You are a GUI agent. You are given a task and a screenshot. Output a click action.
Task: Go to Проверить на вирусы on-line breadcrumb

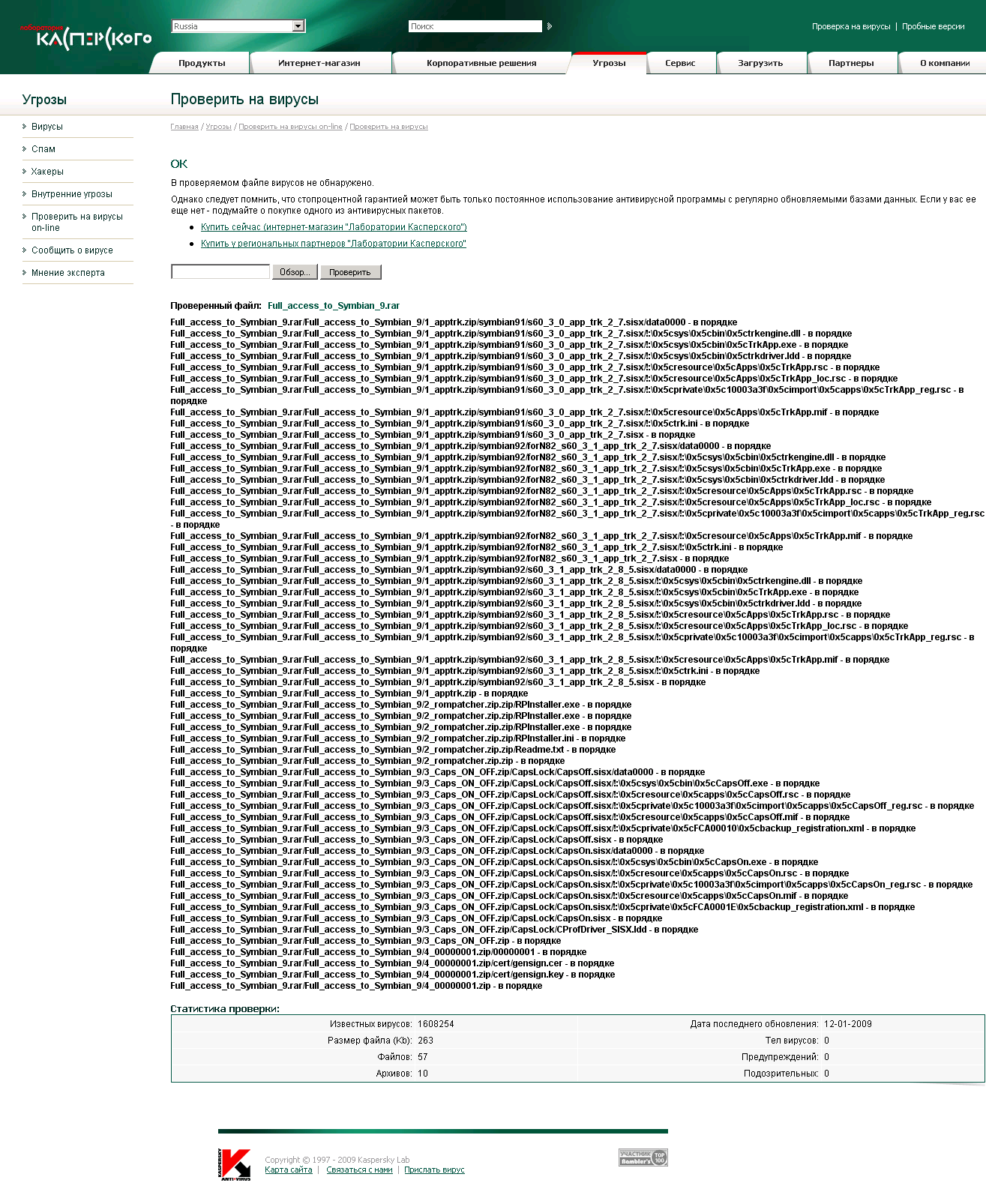pyautogui.click(x=290, y=127)
